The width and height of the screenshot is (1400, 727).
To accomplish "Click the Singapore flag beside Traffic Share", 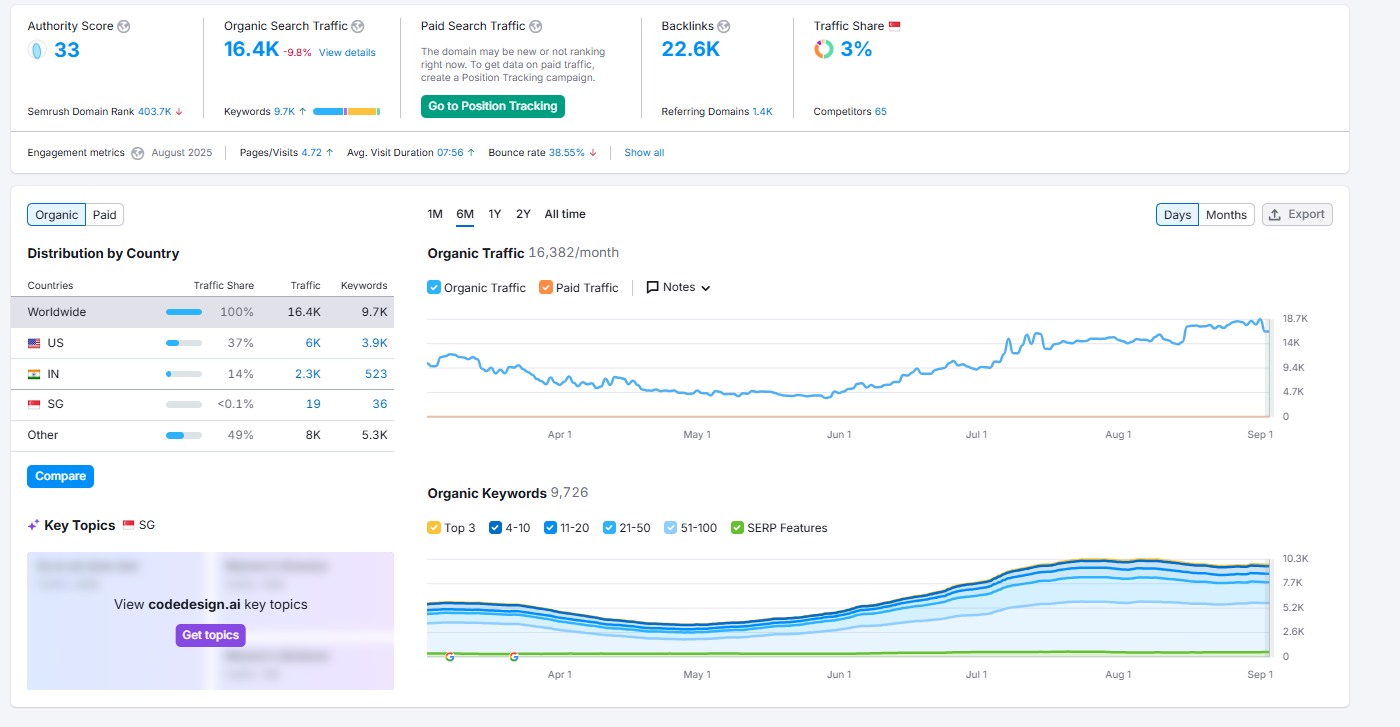I will coord(894,27).
